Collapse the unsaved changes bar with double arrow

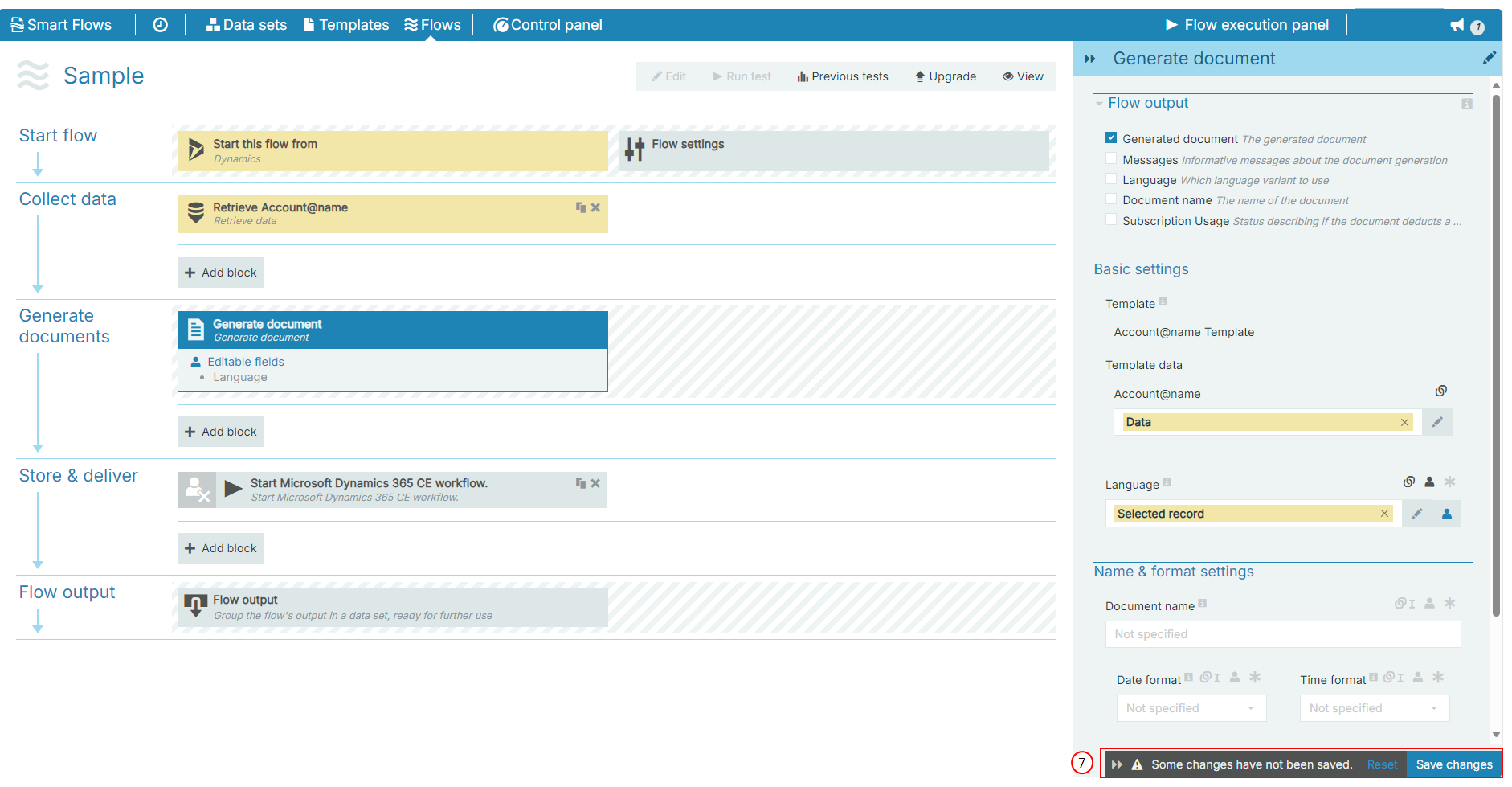(x=1117, y=764)
